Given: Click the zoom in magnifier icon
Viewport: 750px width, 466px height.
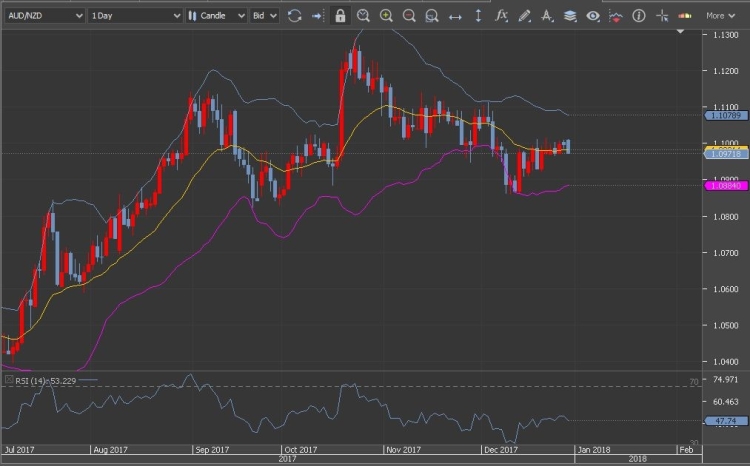Looking at the screenshot, I should (386, 16).
